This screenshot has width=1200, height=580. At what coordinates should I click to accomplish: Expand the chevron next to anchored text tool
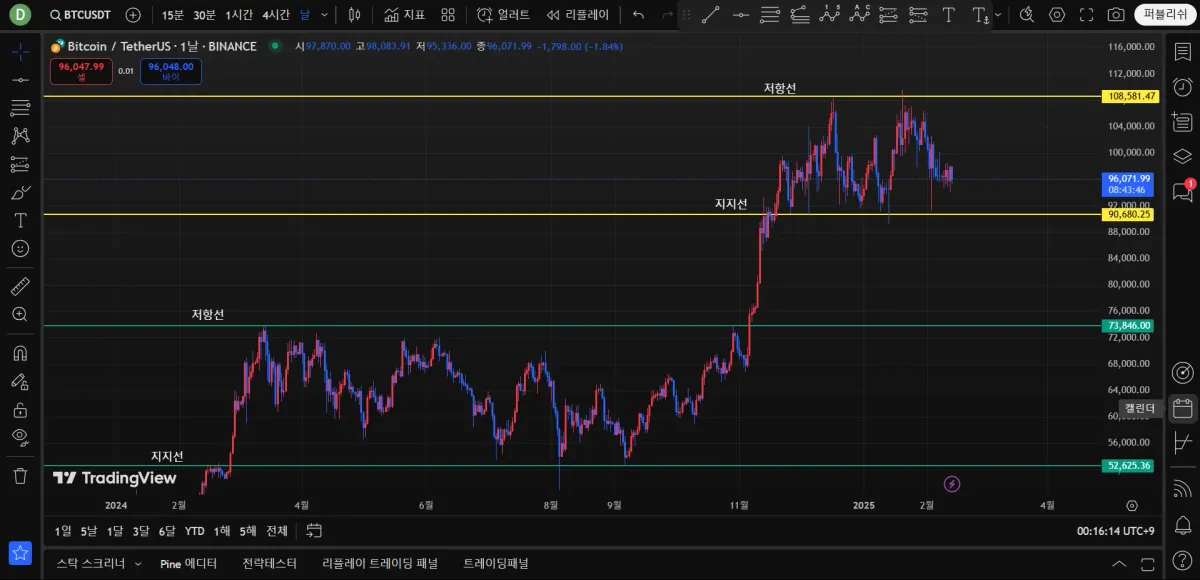pos(997,17)
